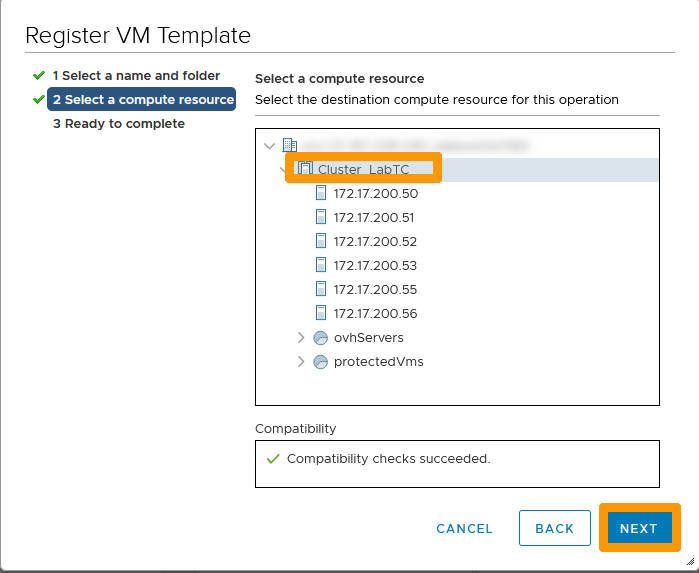Jump to step 3 Ready to complete

(118, 124)
